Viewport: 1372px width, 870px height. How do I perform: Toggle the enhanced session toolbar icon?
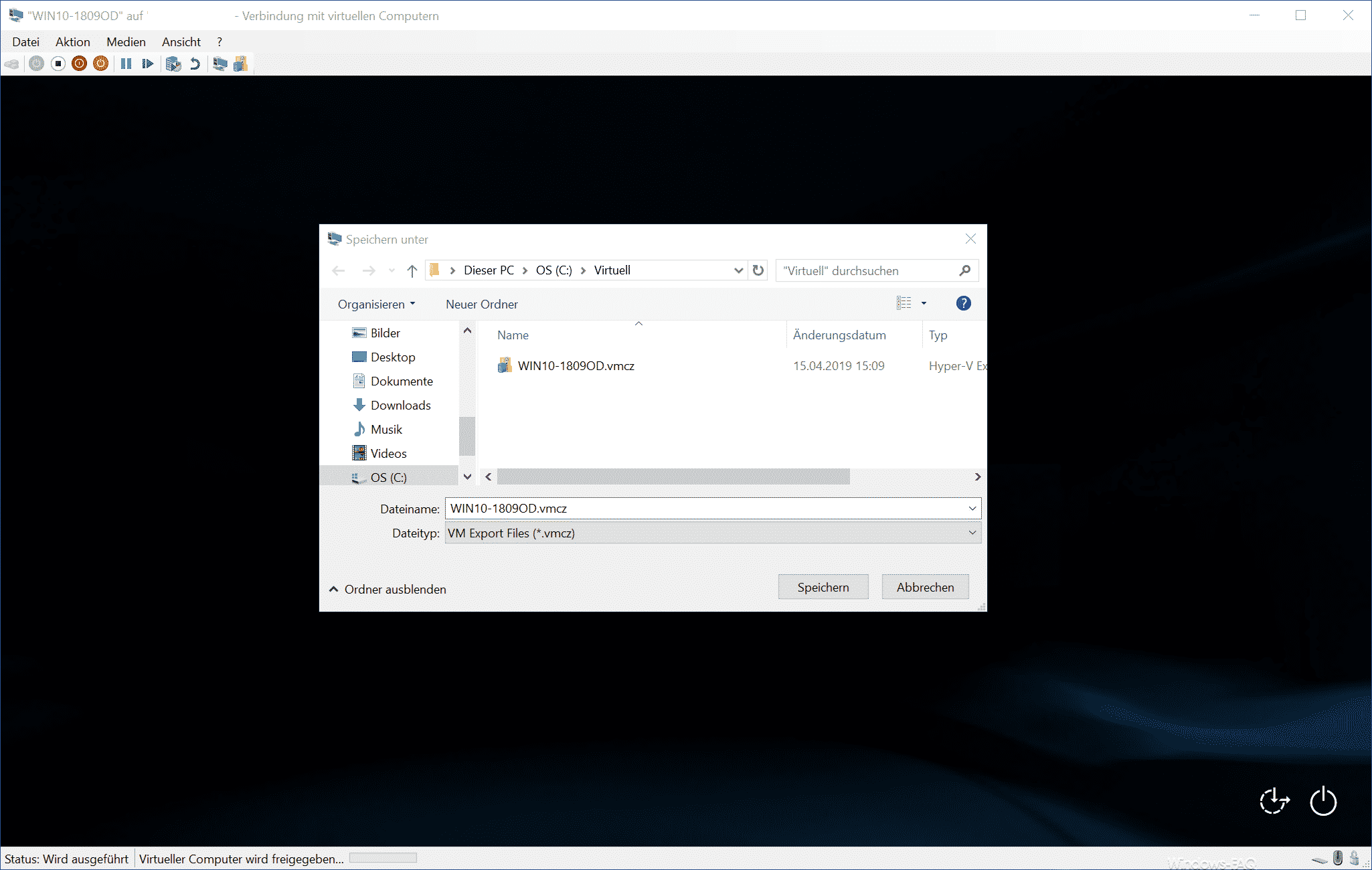(x=220, y=64)
